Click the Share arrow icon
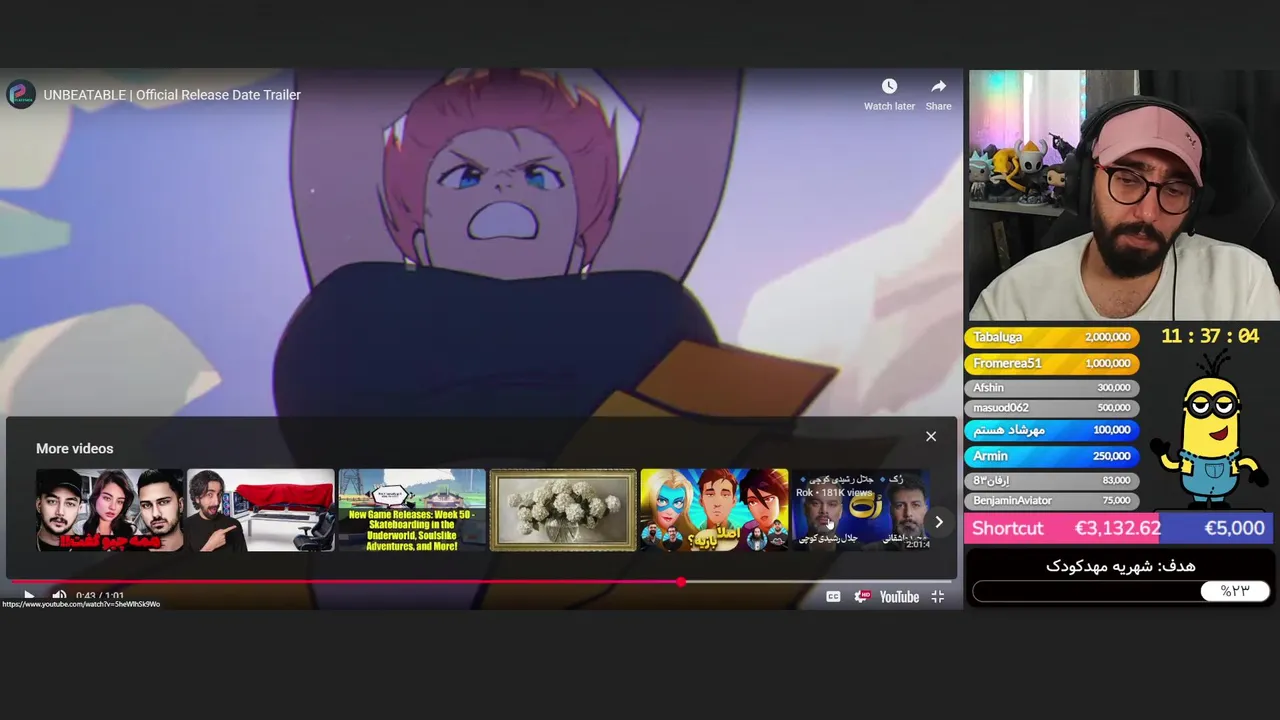The height and width of the screenshot is (720, 1280). click(938, 87)
